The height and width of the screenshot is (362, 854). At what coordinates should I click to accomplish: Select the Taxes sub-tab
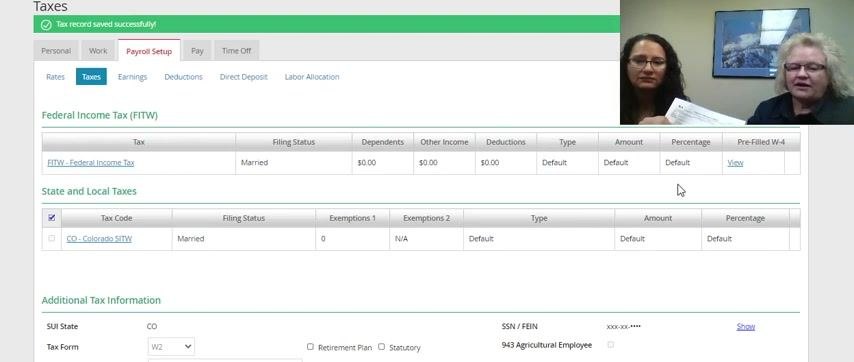91,77
